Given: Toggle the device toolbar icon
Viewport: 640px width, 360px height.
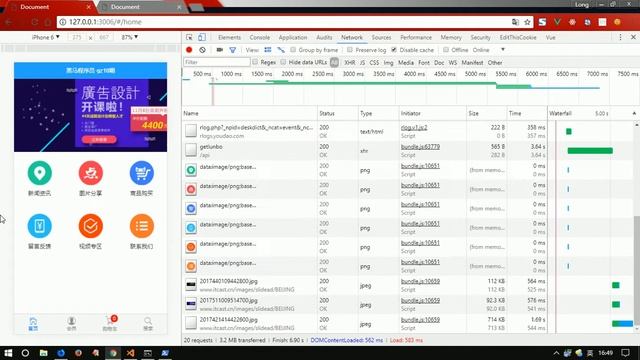Looking at the screenshot, I should click(202, 37).
